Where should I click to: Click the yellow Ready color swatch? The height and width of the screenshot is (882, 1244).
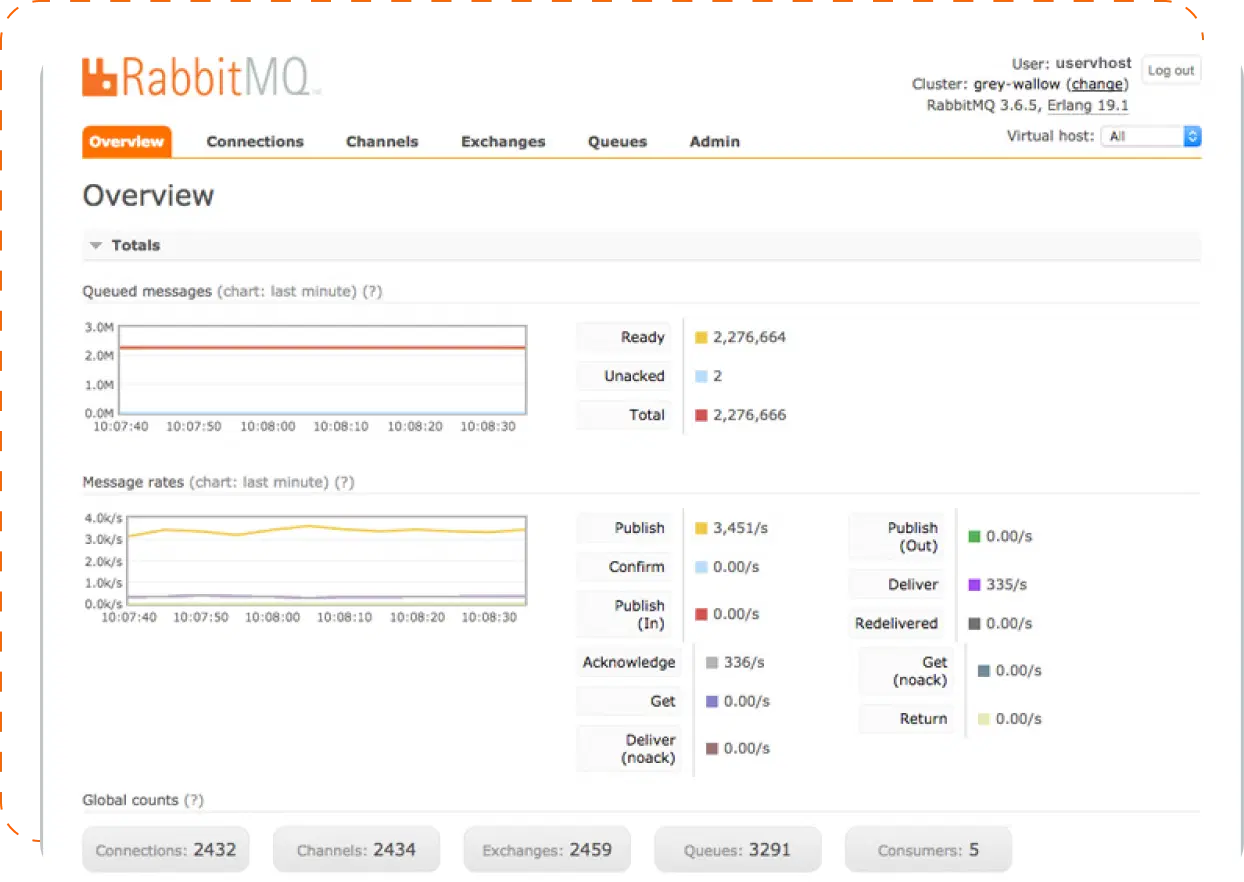pyautogui.click(x=701, y=338)
